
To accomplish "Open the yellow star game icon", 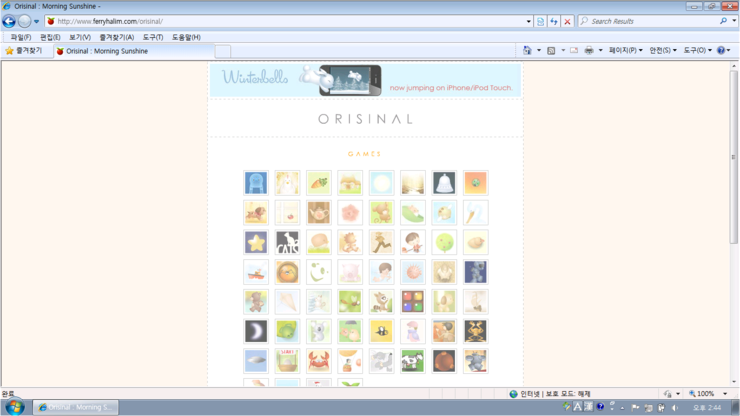I will (256, 242).
